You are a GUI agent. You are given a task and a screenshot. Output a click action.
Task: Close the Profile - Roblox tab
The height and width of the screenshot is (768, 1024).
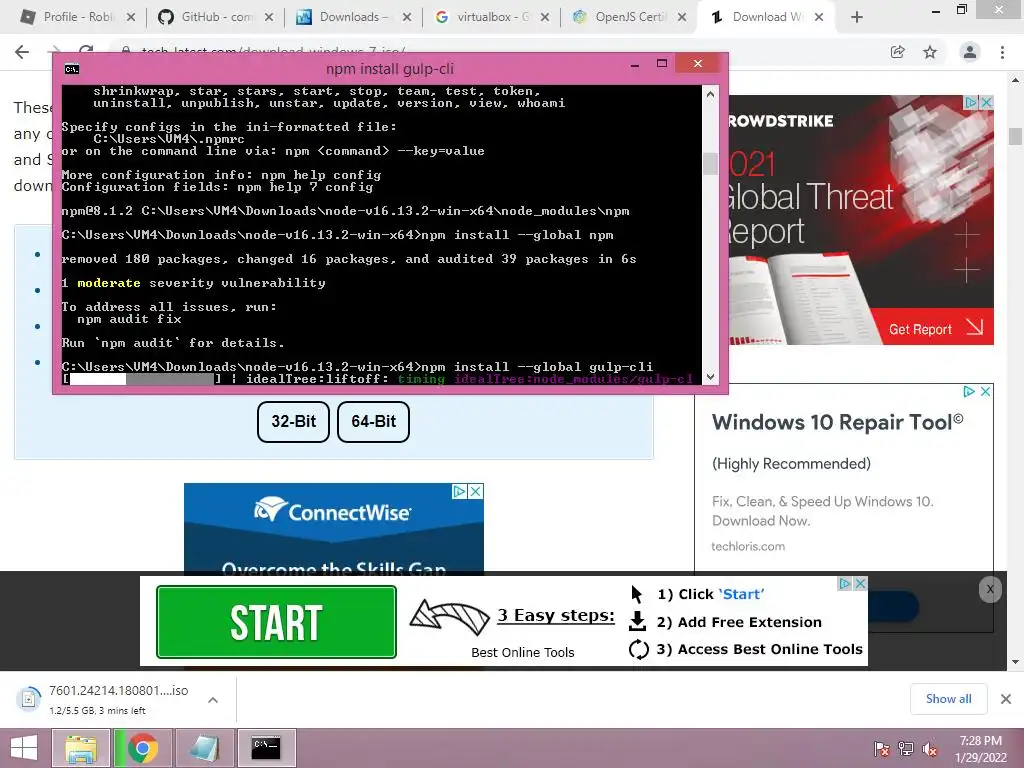tap(131, 18)
